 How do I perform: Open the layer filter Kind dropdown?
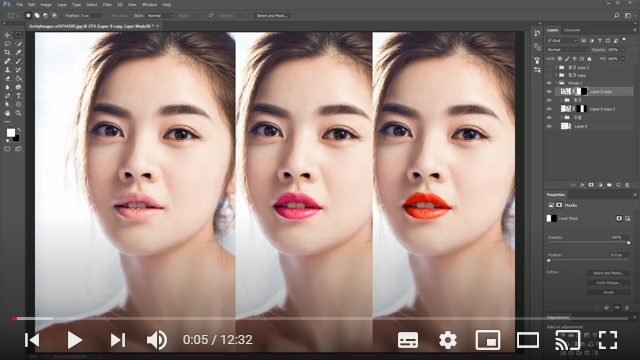(562, 40)
